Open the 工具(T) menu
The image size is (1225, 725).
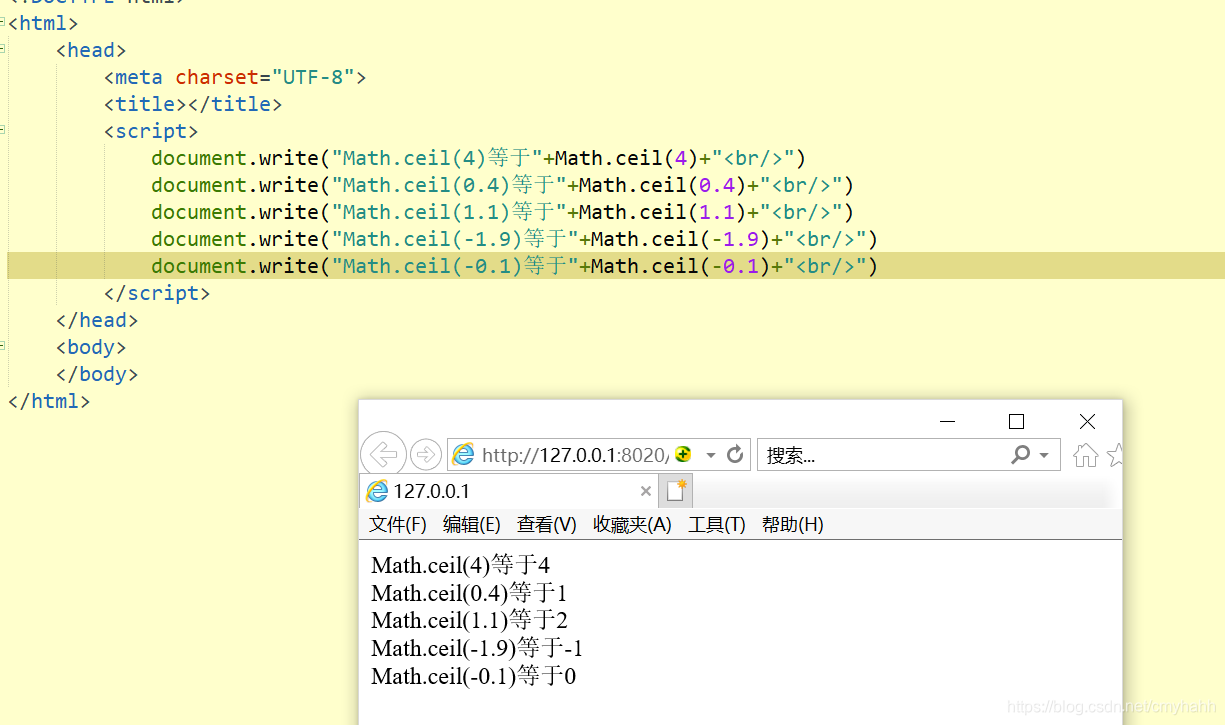[717, 524]
